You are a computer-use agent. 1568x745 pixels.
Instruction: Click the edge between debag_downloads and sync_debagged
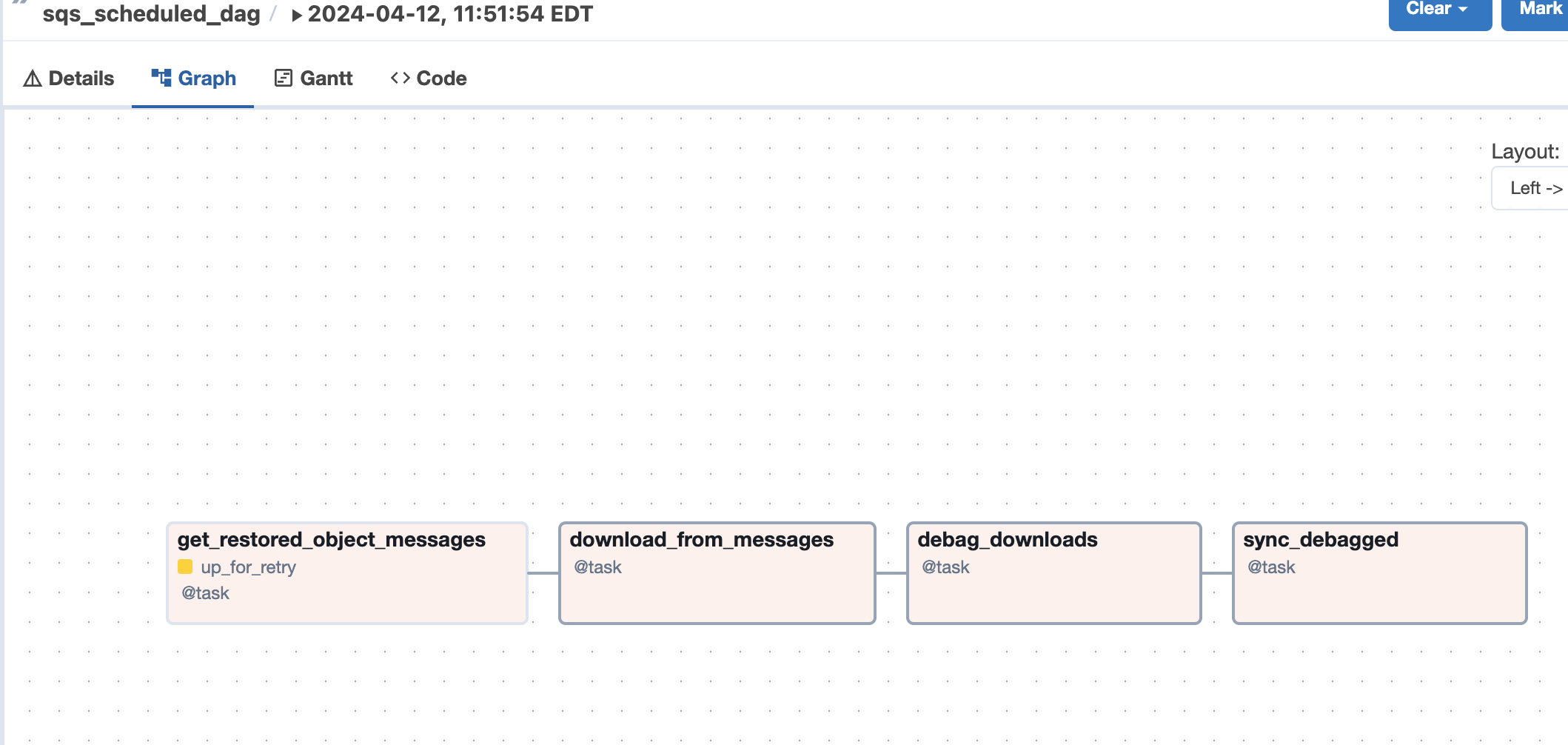point(1216,572)
